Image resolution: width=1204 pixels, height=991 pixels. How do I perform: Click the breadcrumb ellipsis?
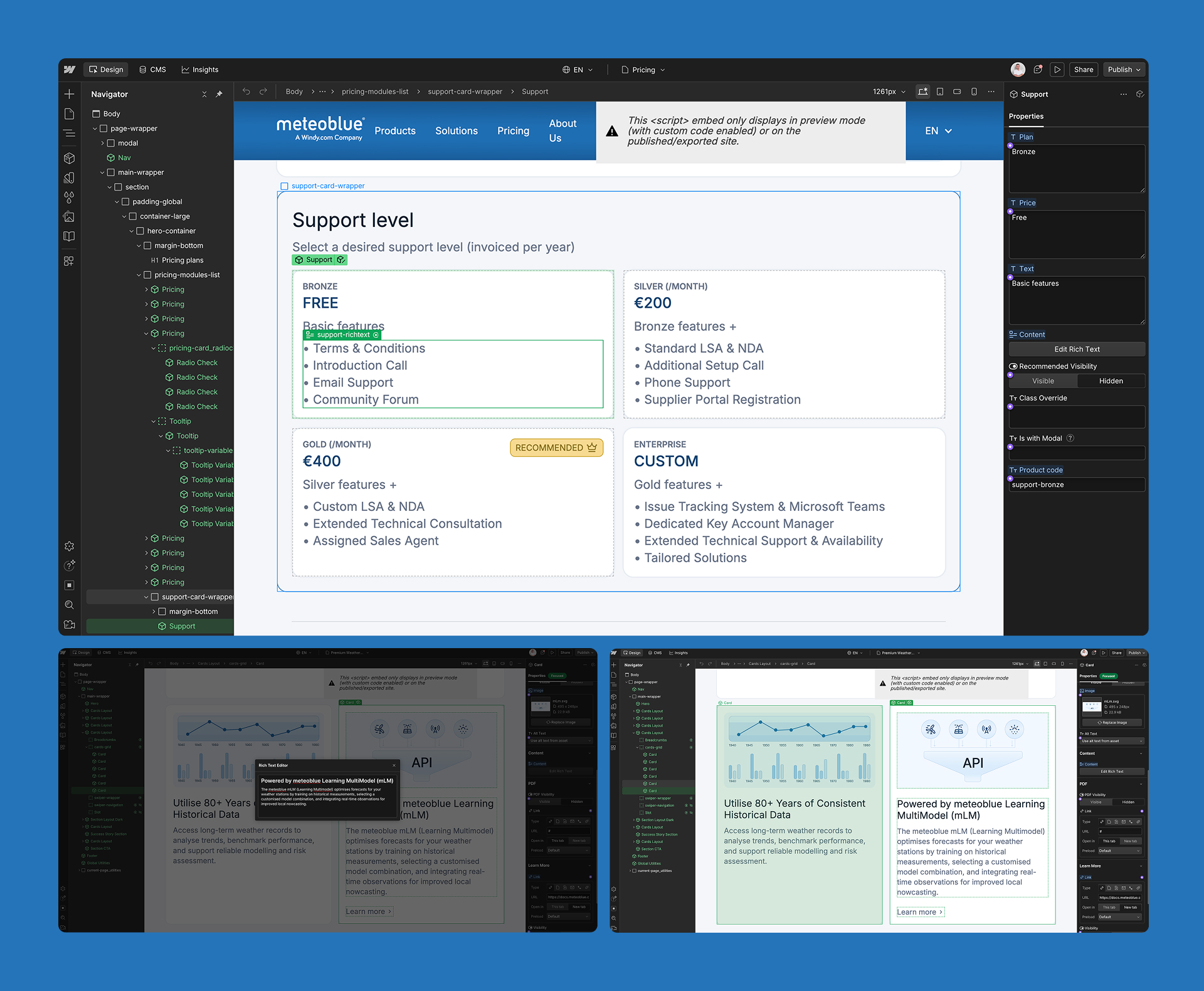[x=322, y=92]
